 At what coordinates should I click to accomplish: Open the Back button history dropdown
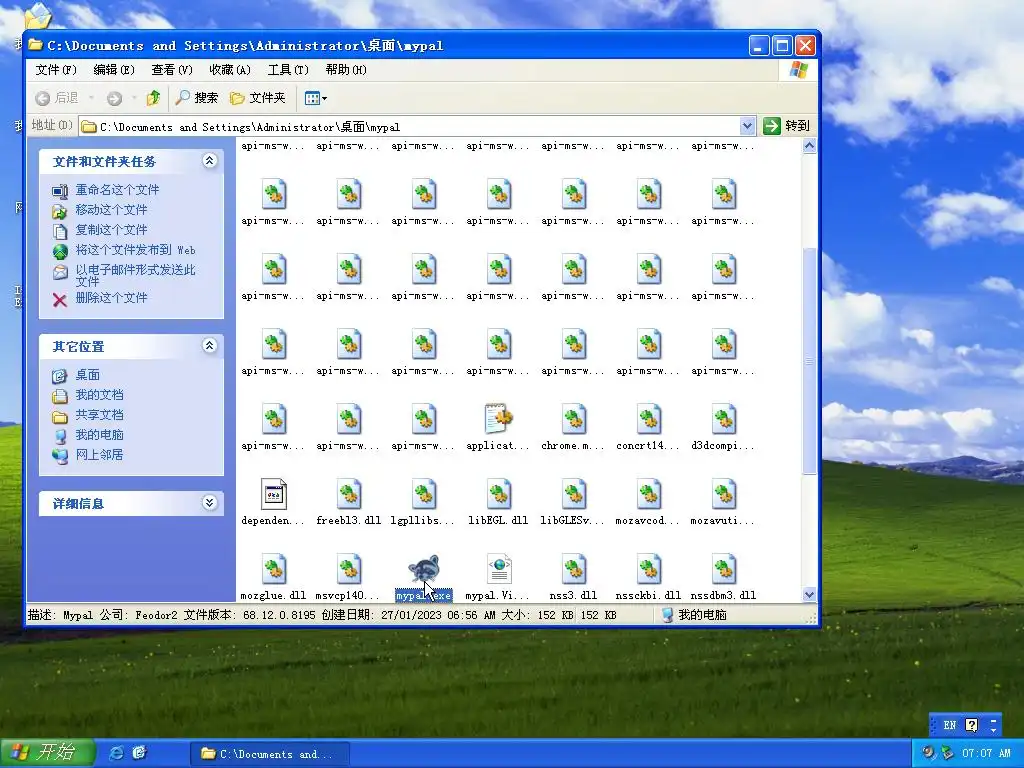click(x=91, y=98)
